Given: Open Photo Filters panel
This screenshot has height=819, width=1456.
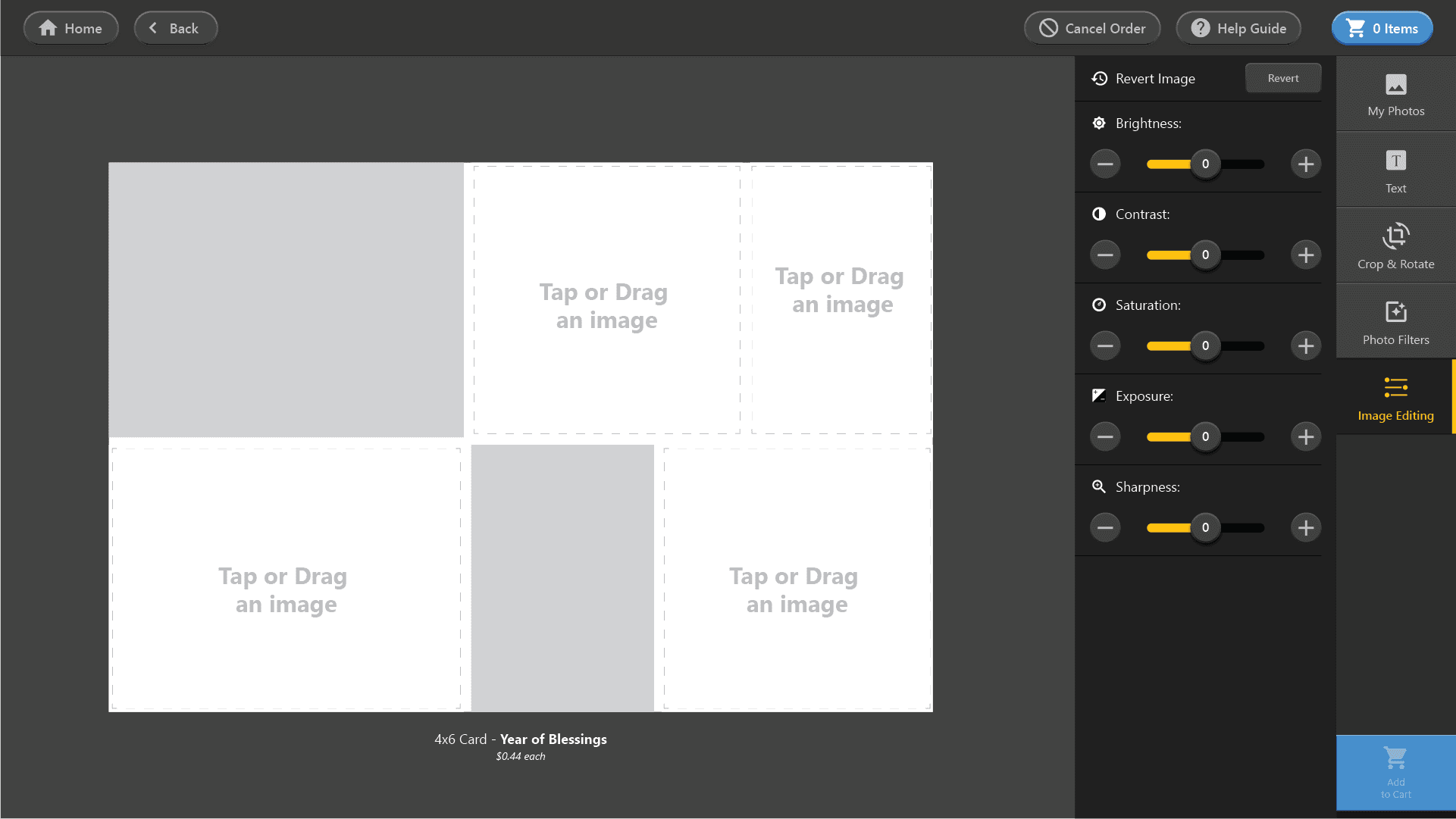Looking at the screenshot, I should pos(1395,322).
